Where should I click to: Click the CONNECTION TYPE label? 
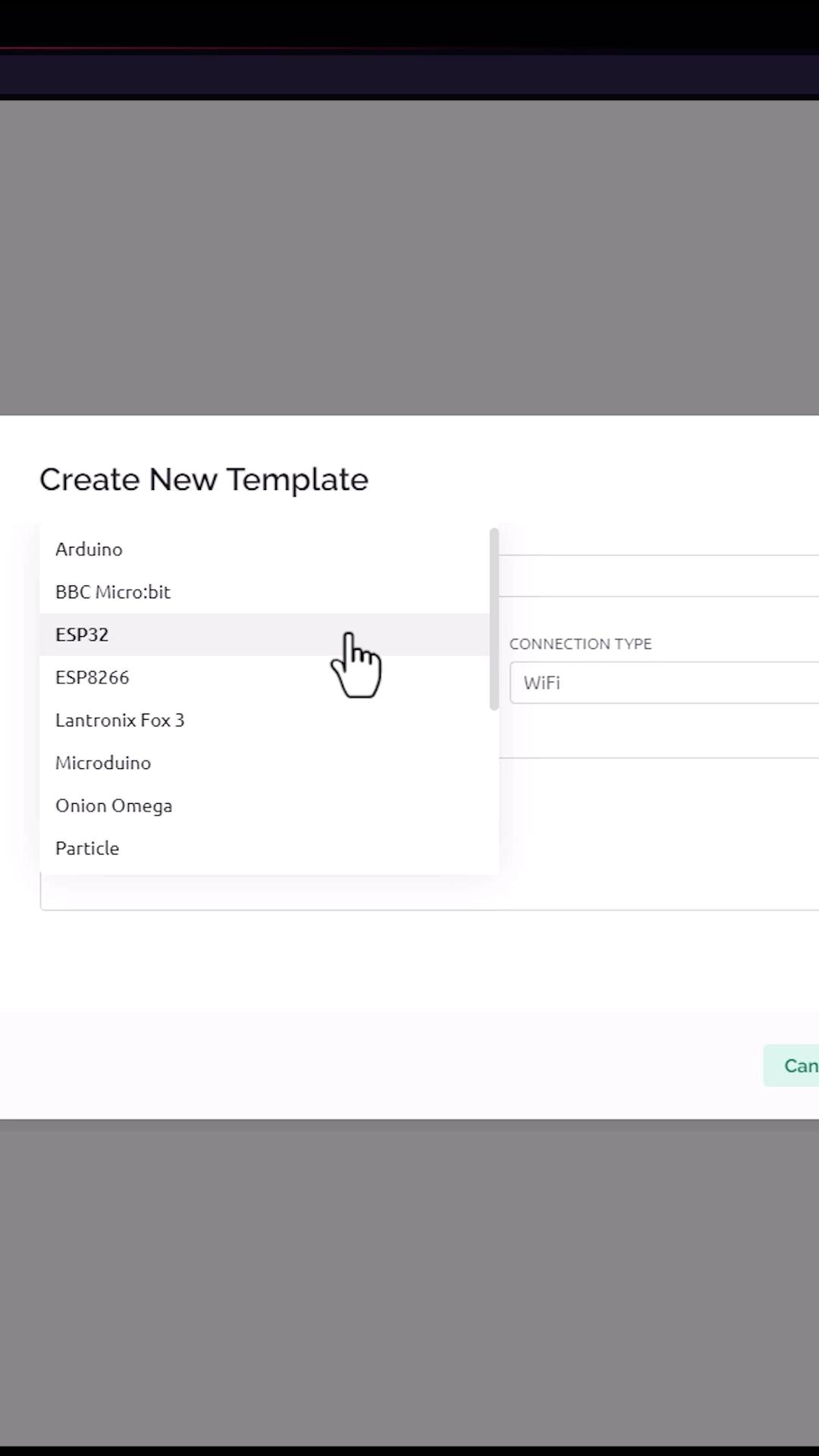point(580,644)
